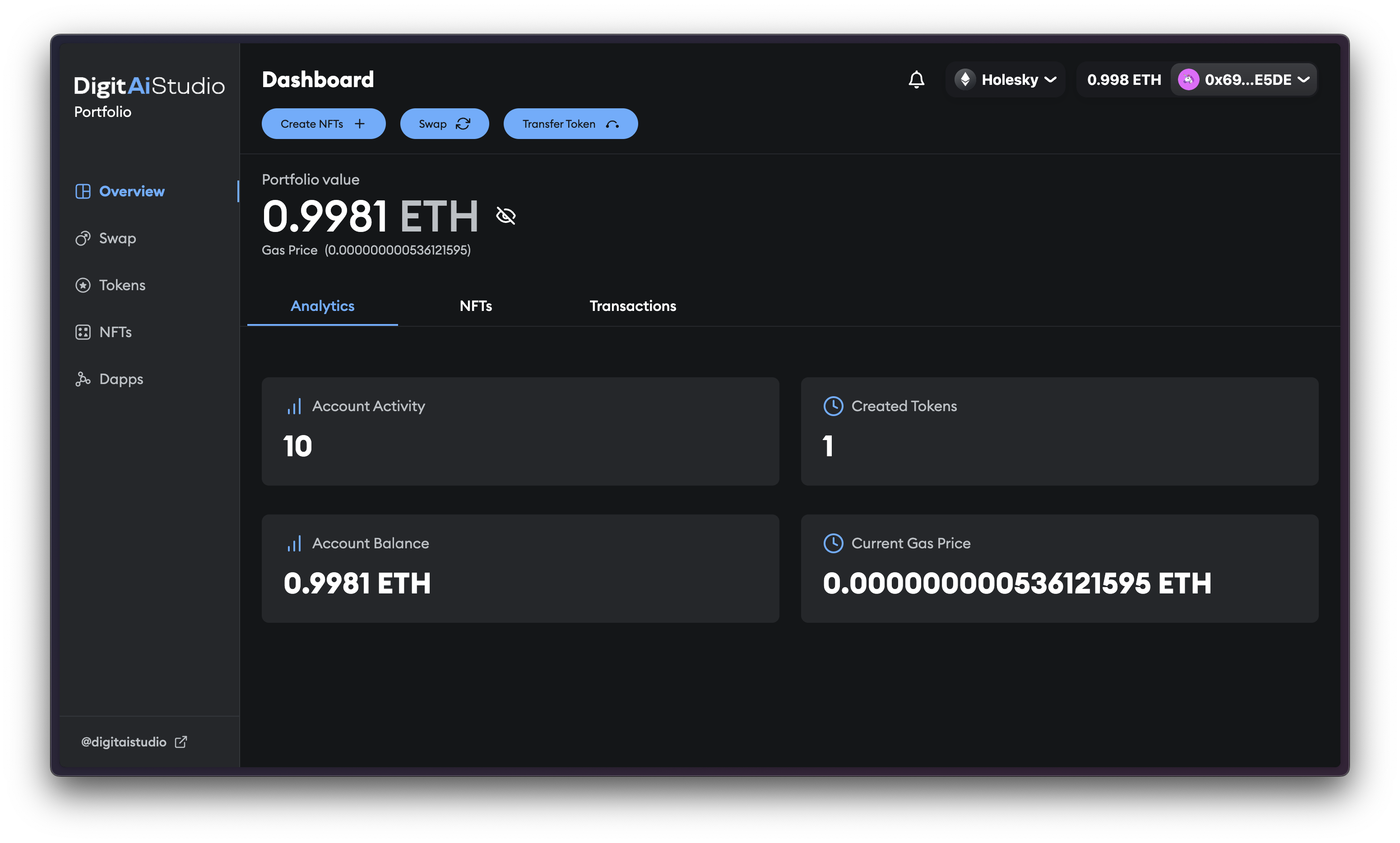Image resolution: width=1400 pixels, height=843 pixels.
Task: Click the Transfer Token button
Action: click(x=570, y=124)
